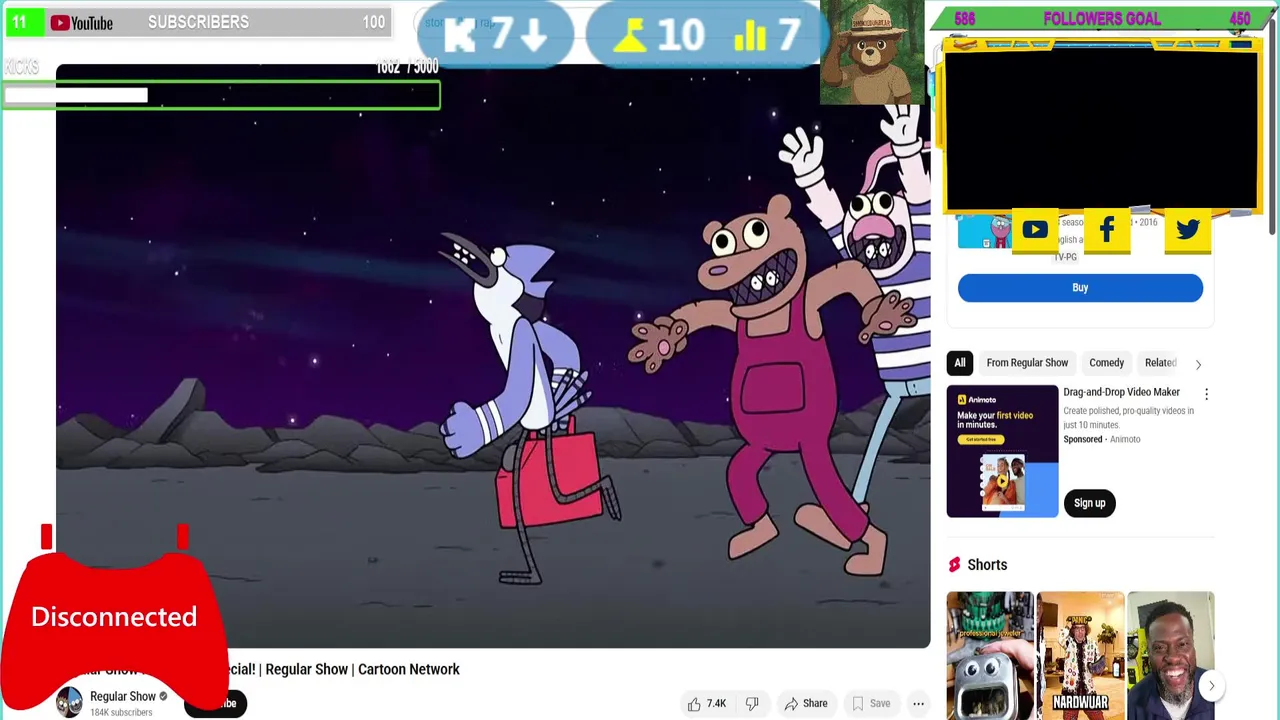Click the TV-PG rating label
The width and height of the screenshot is (1280, 720).
(1065, 257)
